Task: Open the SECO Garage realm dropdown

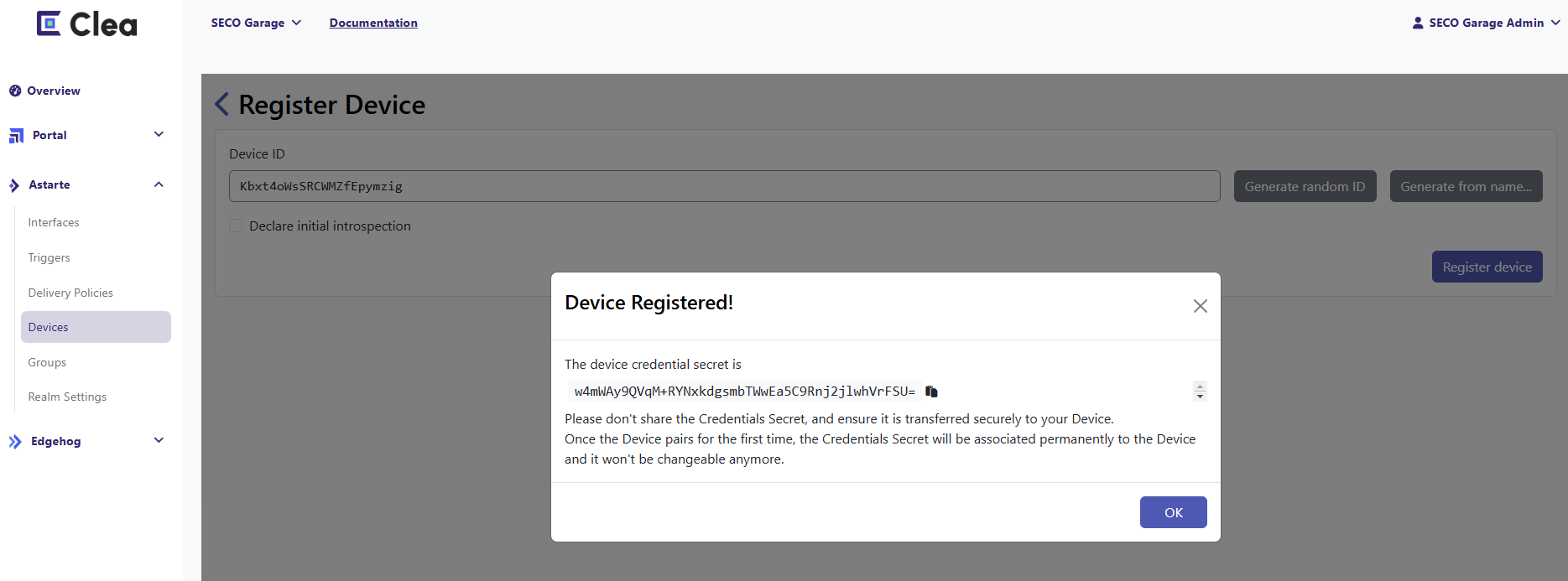Action: click(256, 23)
